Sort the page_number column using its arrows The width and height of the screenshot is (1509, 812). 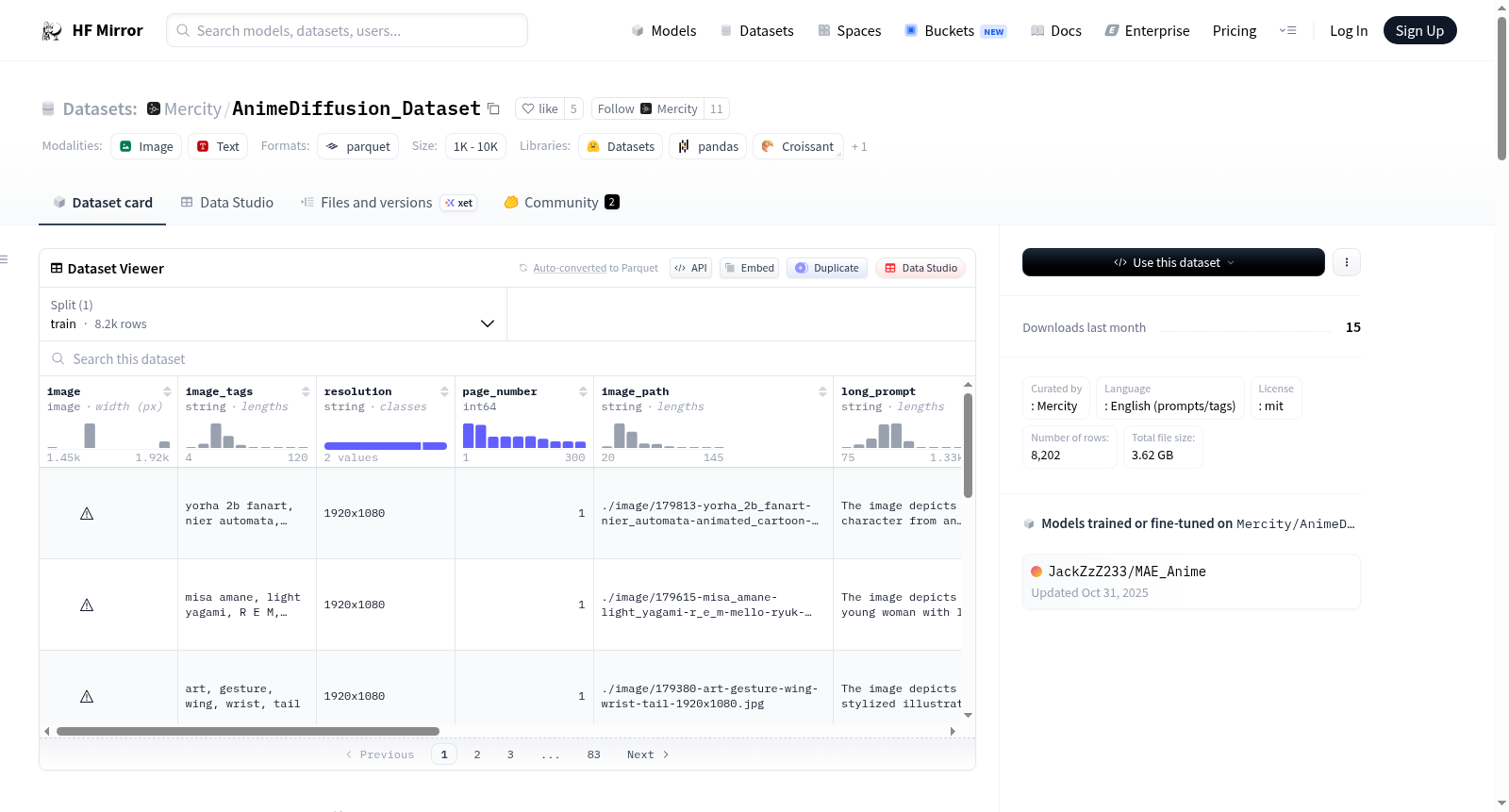coord(583,391)
